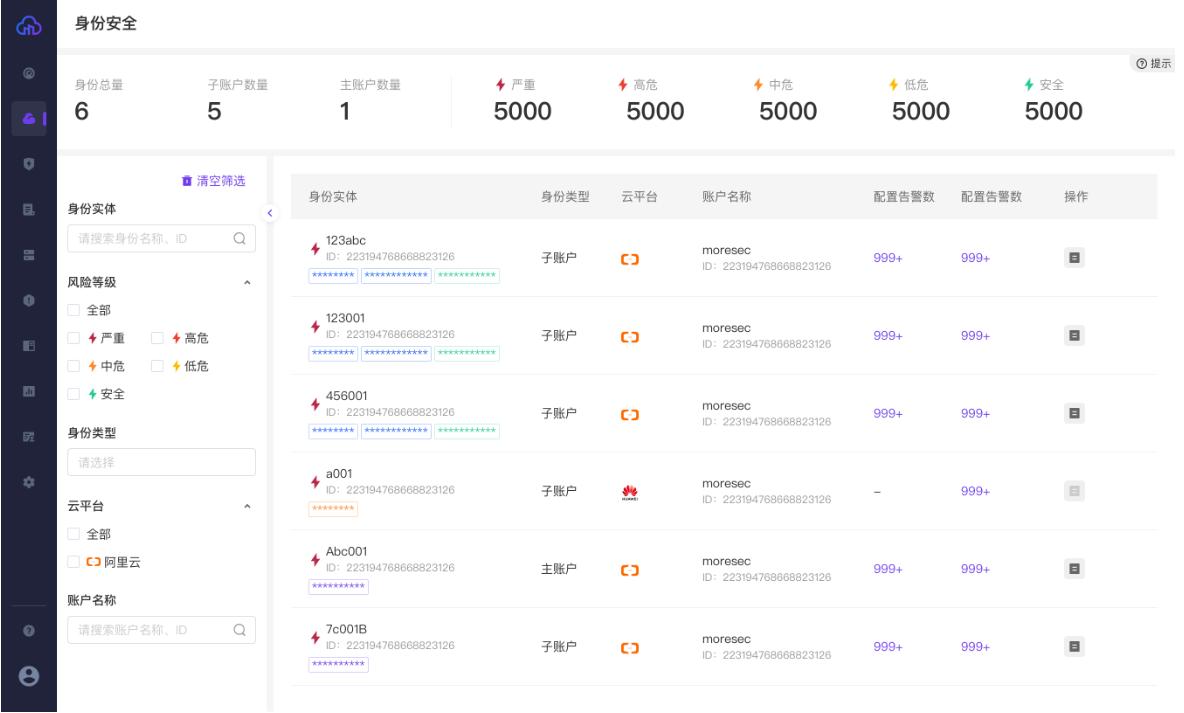Collapse the filter panel with the arrow
1184x713 pixels.
(270, 213)
